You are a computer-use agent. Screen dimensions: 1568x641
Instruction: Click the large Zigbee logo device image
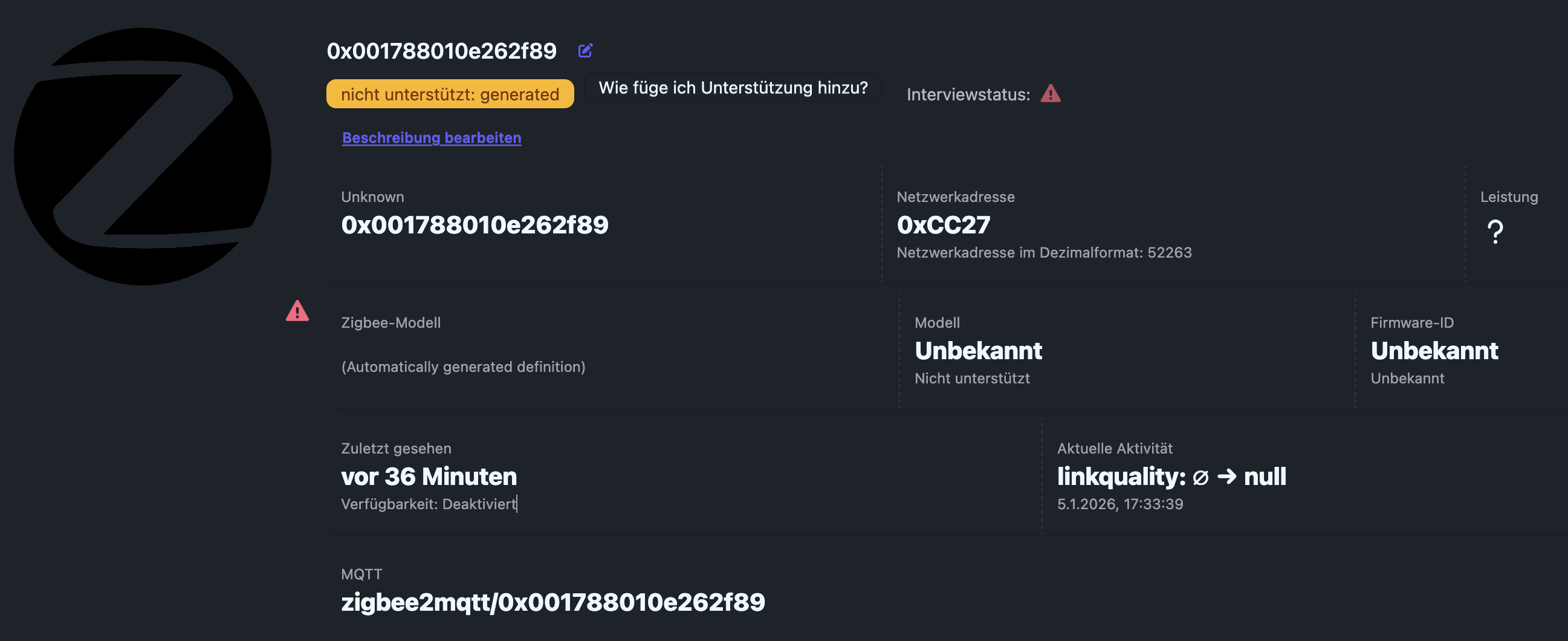point(143,157)
